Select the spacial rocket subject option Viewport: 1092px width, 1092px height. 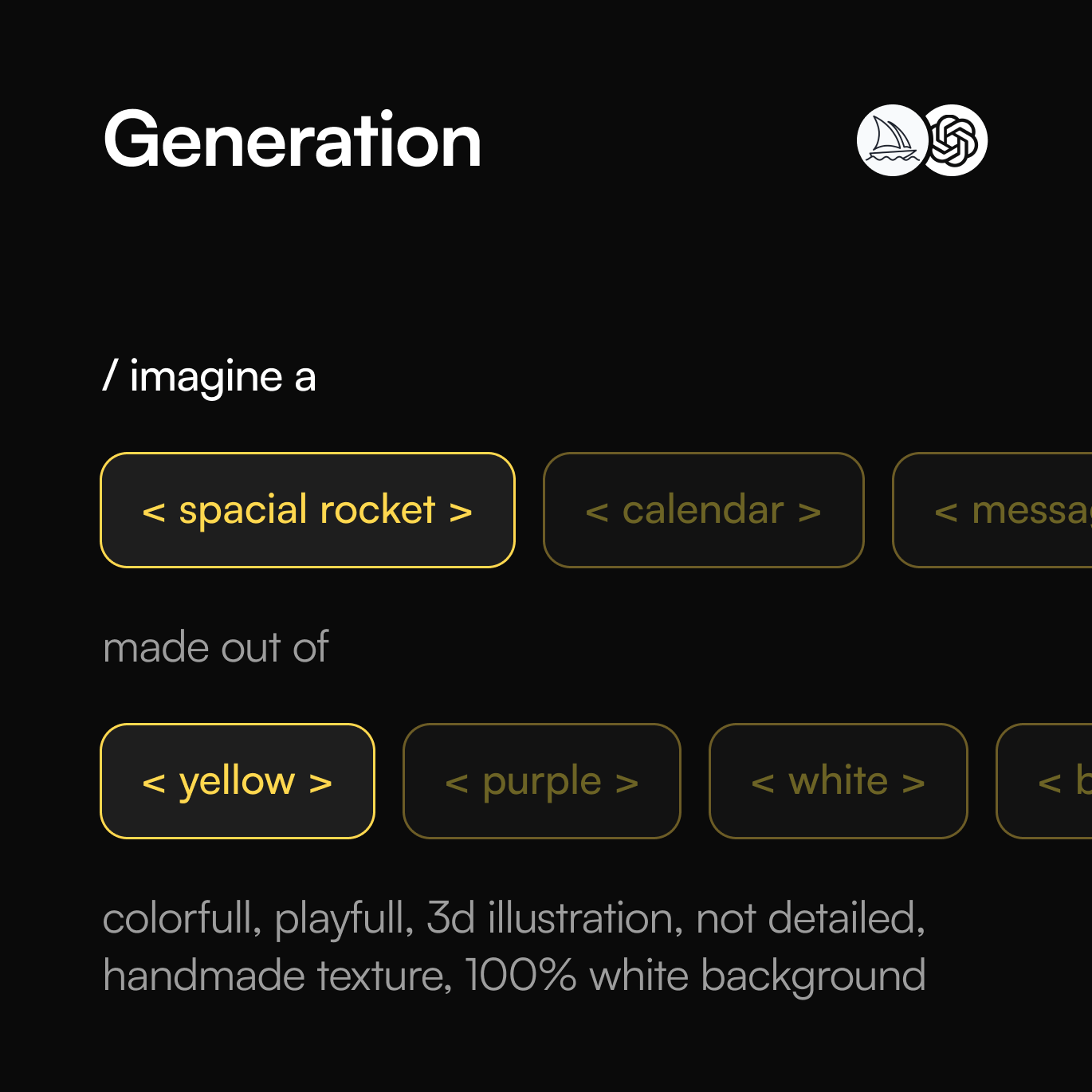tap(307, 510)
